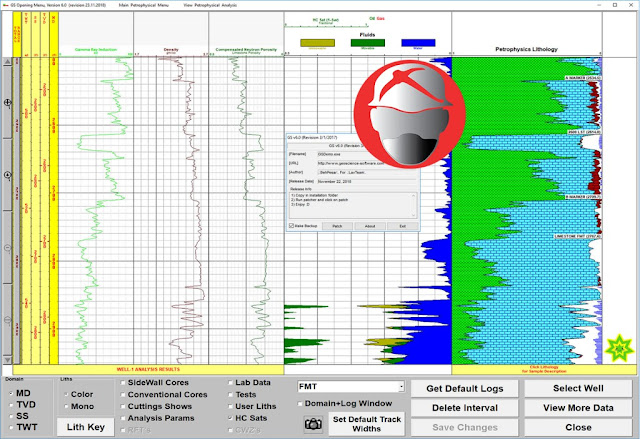The image size is (640, 439).
Task: Select the TWT domain option
Action: 11,428
